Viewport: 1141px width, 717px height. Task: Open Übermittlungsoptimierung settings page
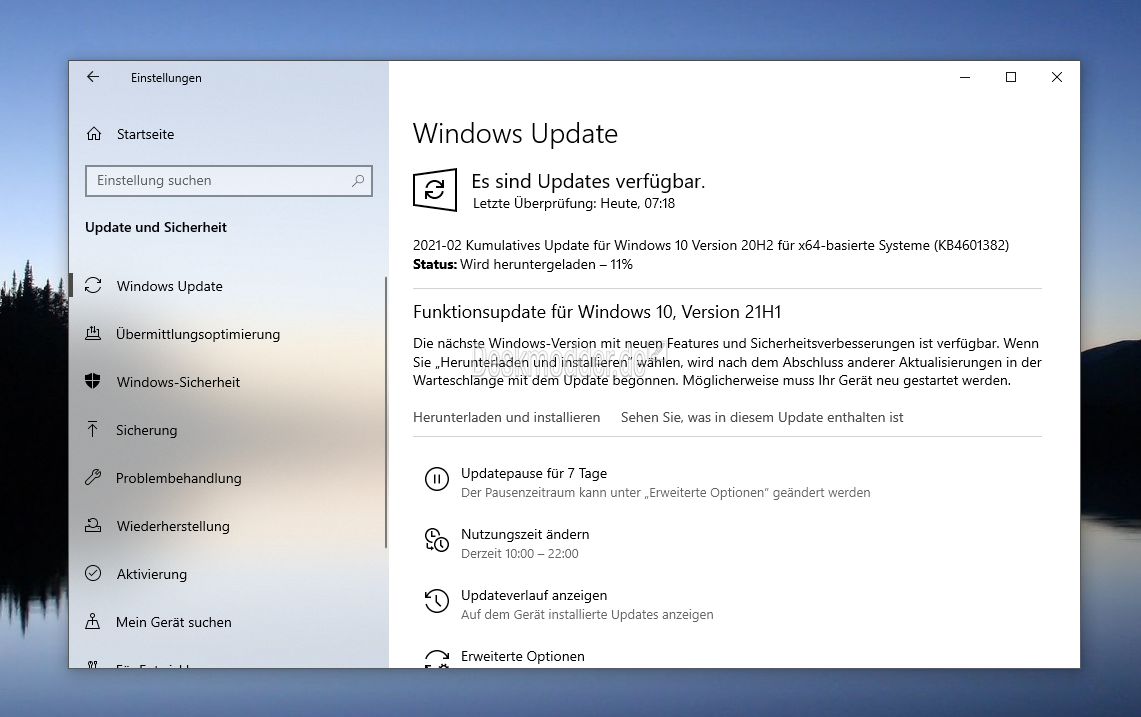(198, 334)
